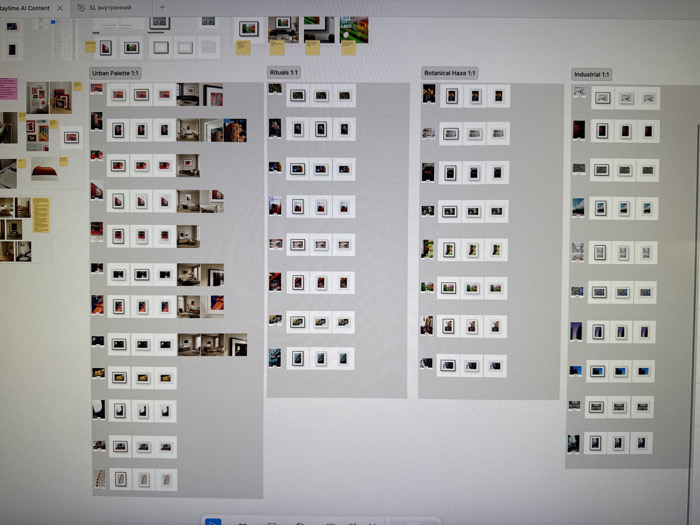The height and width of the screenshot is (525, 700).
Task: Select Industrial purple building source image
Action: (x=576, y=331)
